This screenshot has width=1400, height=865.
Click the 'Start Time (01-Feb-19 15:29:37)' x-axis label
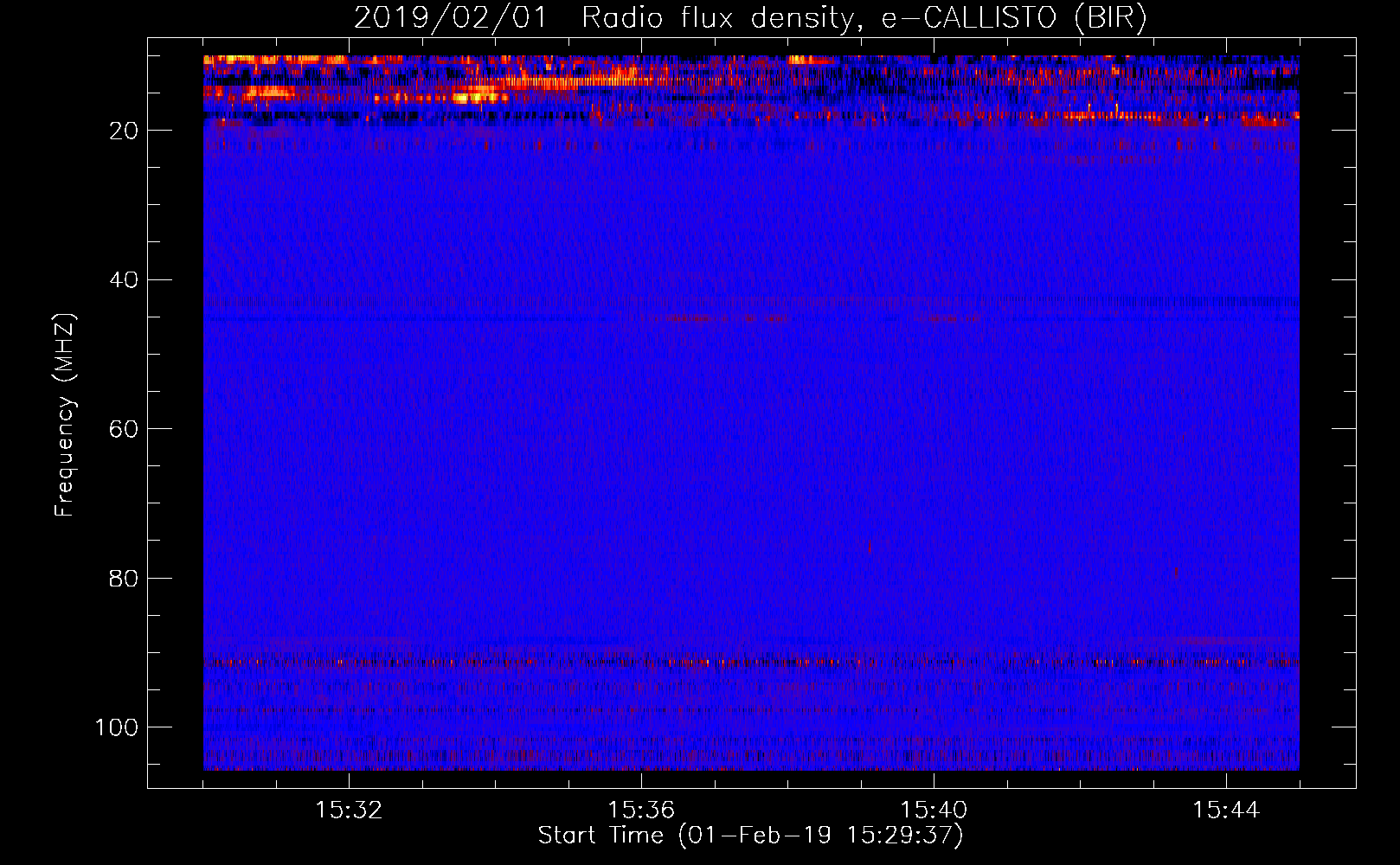750,836
